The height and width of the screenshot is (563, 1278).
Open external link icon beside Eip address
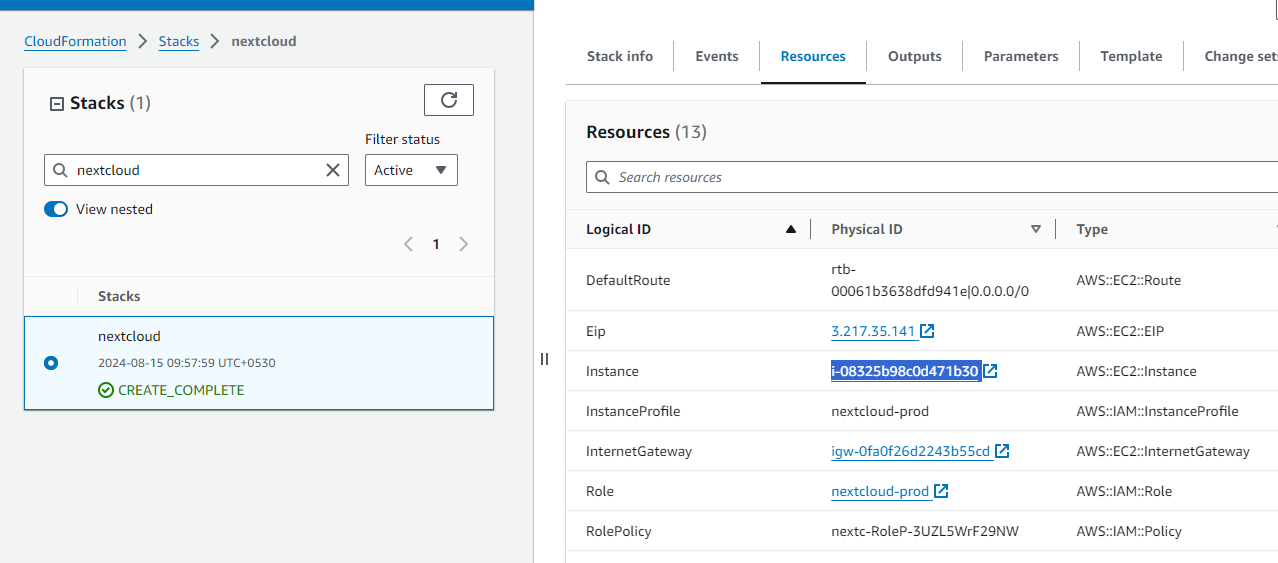927,331
